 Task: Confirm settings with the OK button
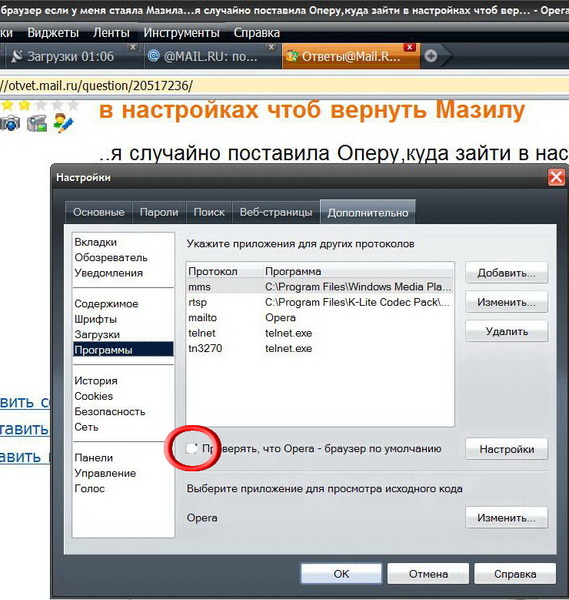(341, 574)
